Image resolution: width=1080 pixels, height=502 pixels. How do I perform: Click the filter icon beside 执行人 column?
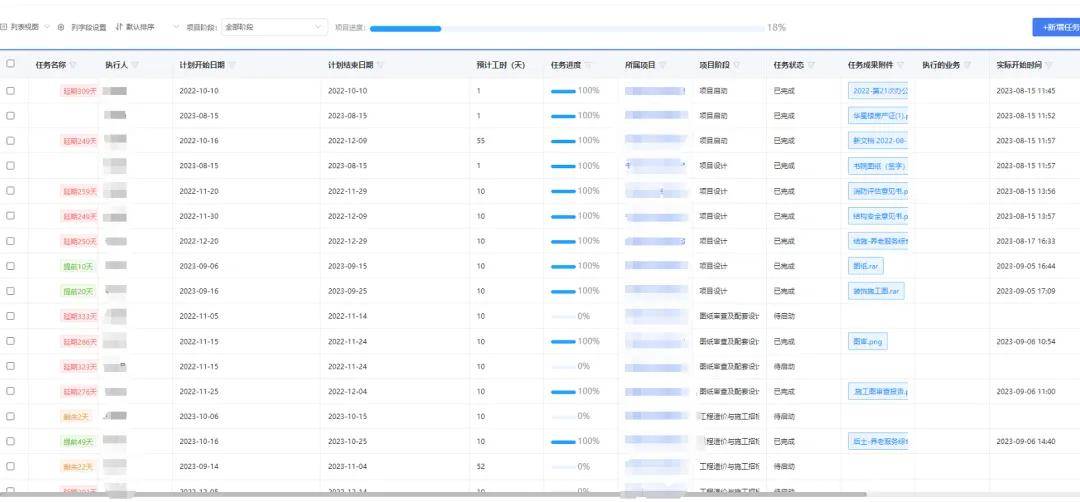coord(135,66)
